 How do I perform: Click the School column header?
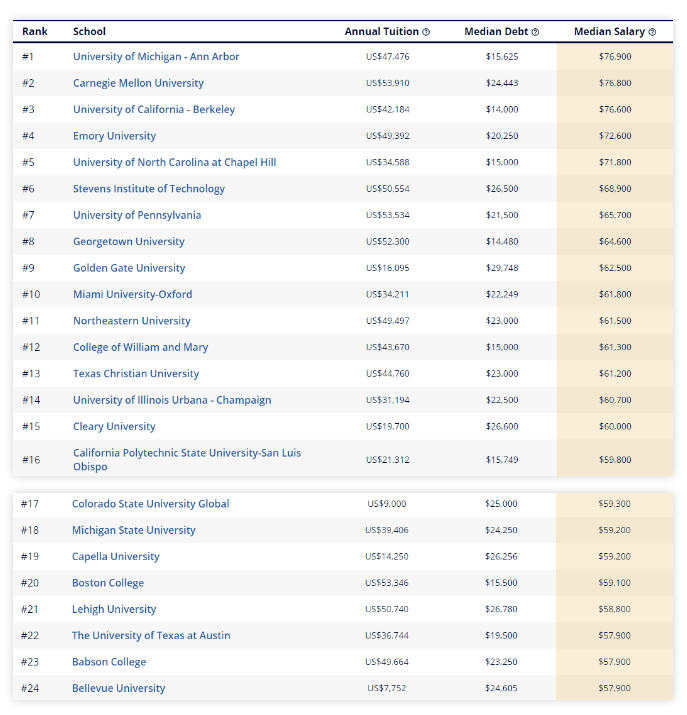point(89,31)
